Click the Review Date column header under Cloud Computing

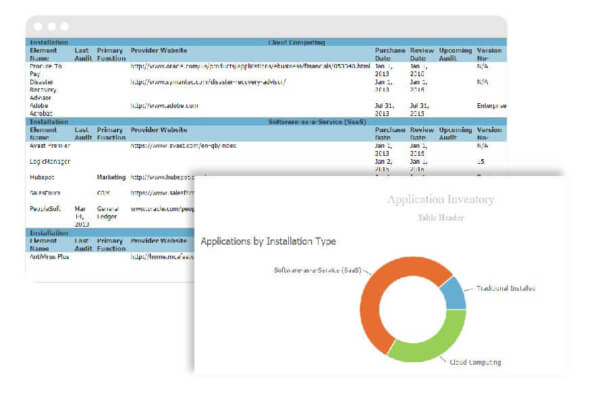(422, 55)
